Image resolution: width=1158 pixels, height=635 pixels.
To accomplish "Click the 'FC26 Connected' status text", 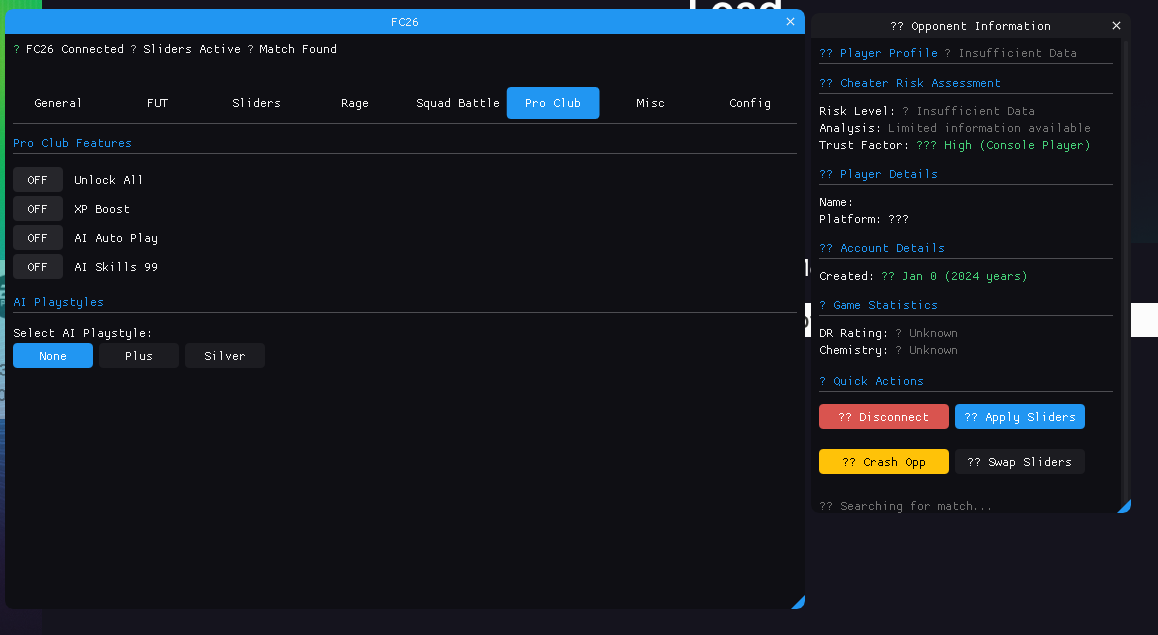I will (75, 49).
